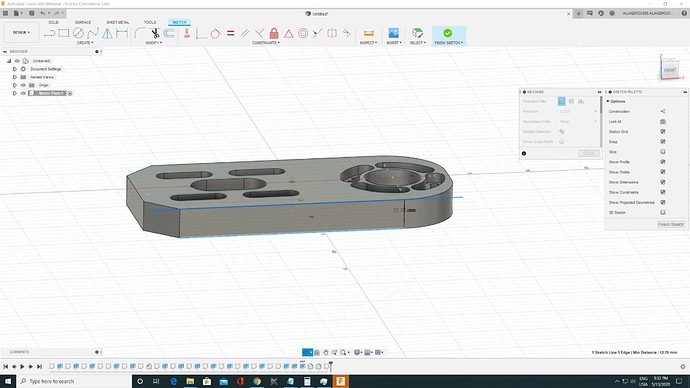
Task: Switch to the Surface tab
Action: click(83, 22)
